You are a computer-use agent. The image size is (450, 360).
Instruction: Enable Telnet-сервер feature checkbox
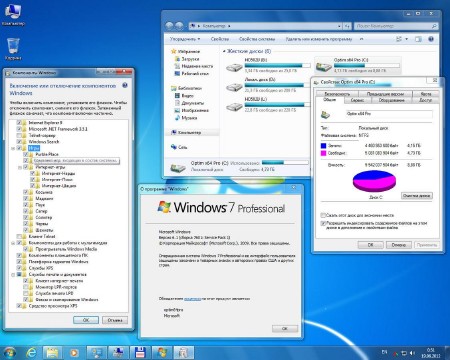[19, 135]
